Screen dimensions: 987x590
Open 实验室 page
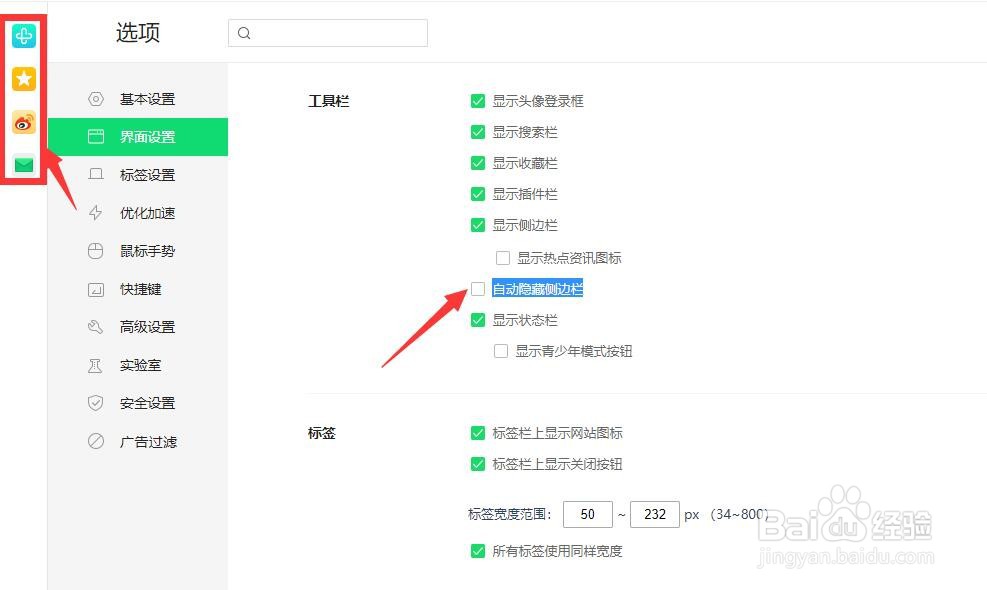[x=138, y=365]
